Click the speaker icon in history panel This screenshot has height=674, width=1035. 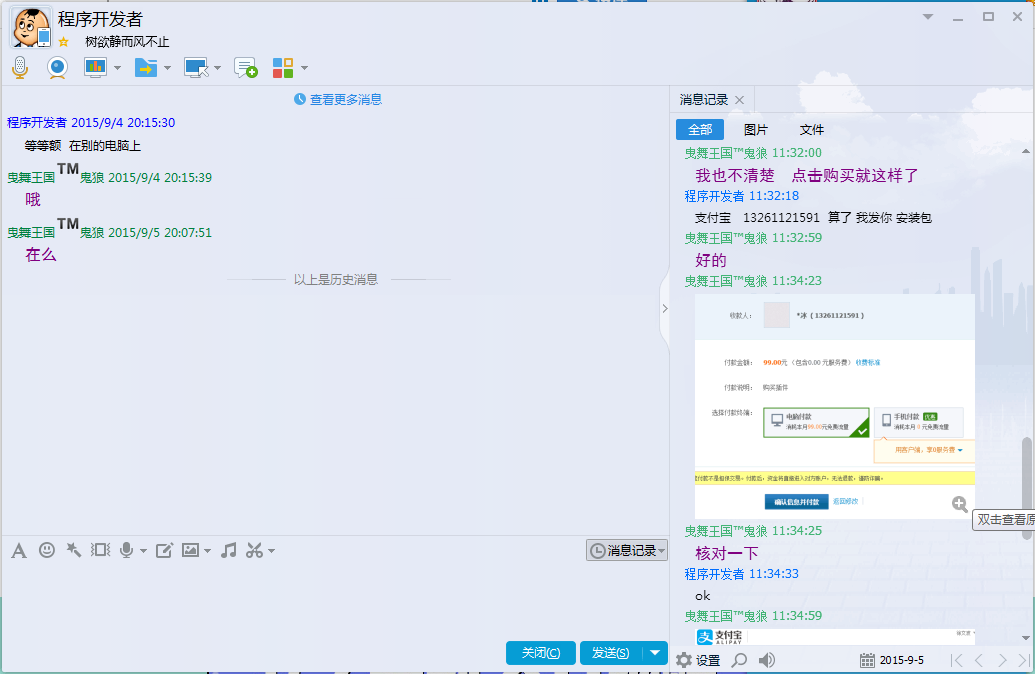767,660
